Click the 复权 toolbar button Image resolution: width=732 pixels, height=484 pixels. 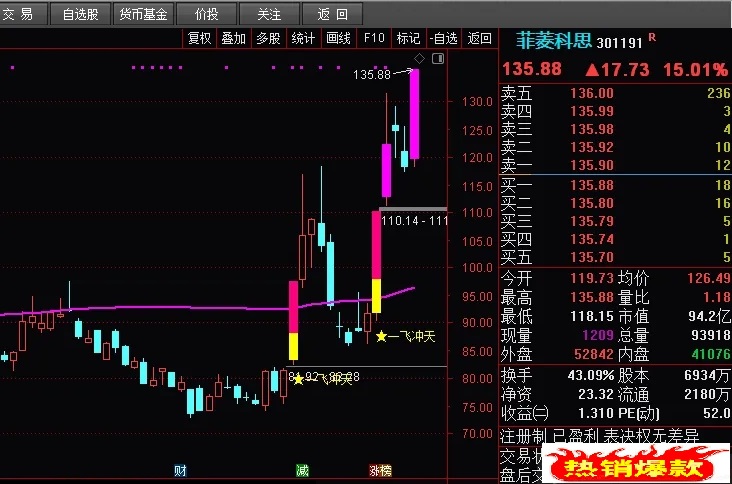pos(199,38)
